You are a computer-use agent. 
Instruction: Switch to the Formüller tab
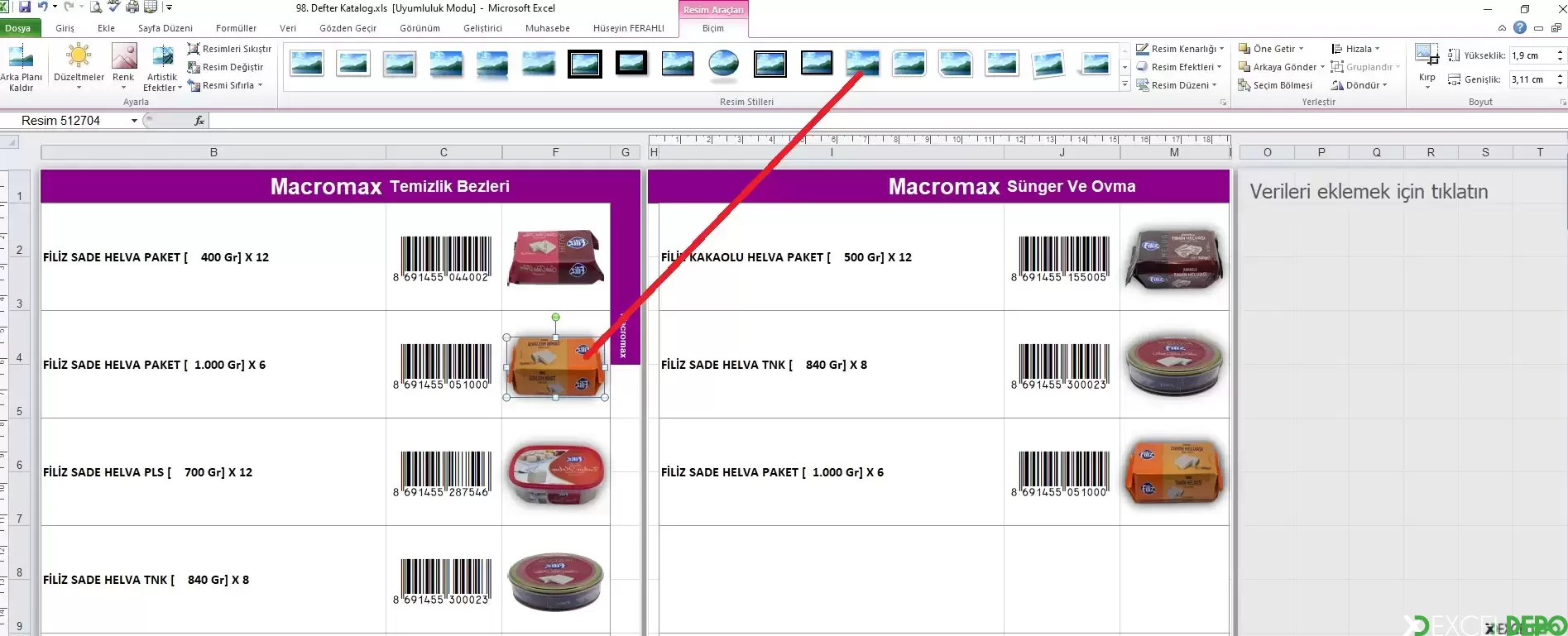(x=237, y=28)
